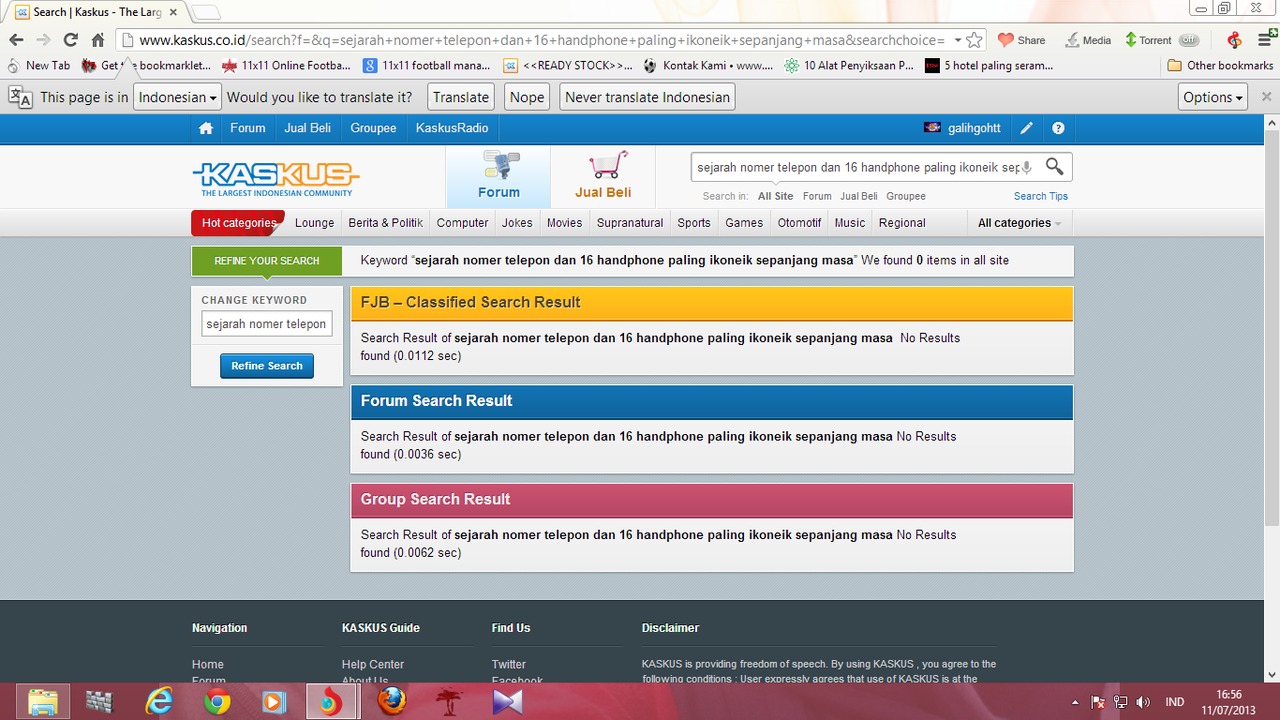Reload the page with the refresh icon
Viewport: 1280px width, 720px height.
[70, 40]
